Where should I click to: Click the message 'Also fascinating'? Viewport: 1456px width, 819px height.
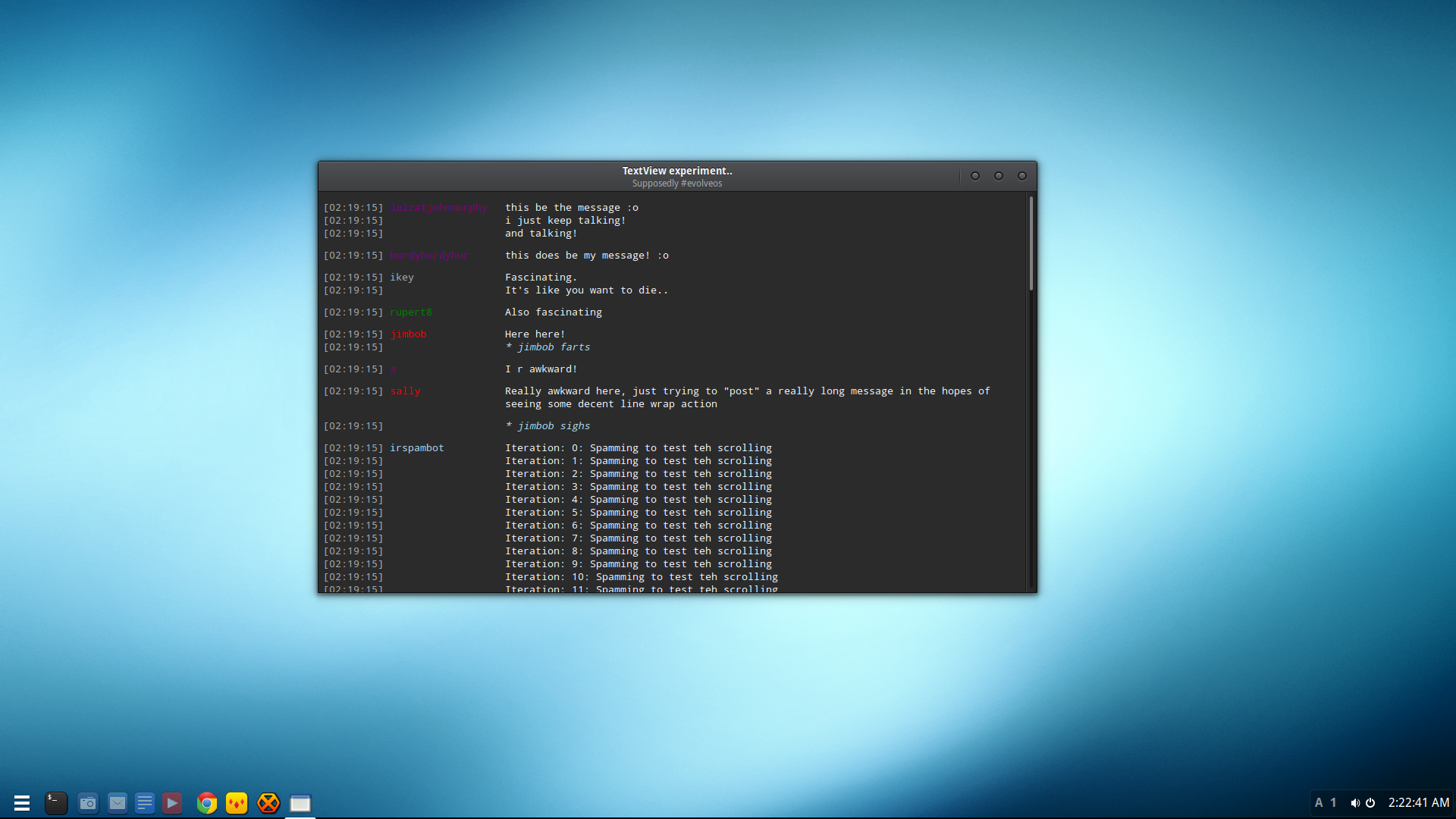point(554,312)
